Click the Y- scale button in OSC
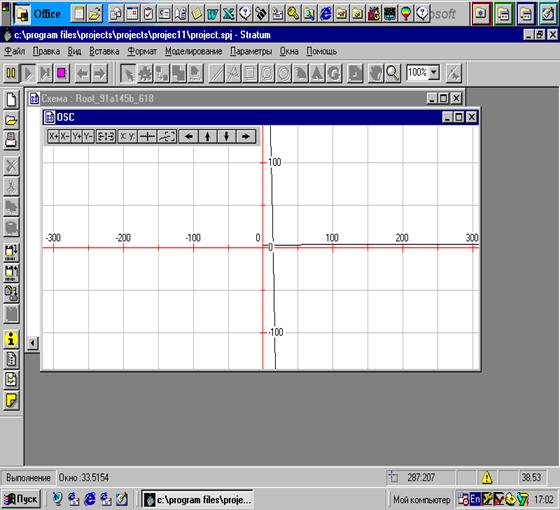Image resolution: width=560 pixels, height=510 pixels. coord(88,136)
